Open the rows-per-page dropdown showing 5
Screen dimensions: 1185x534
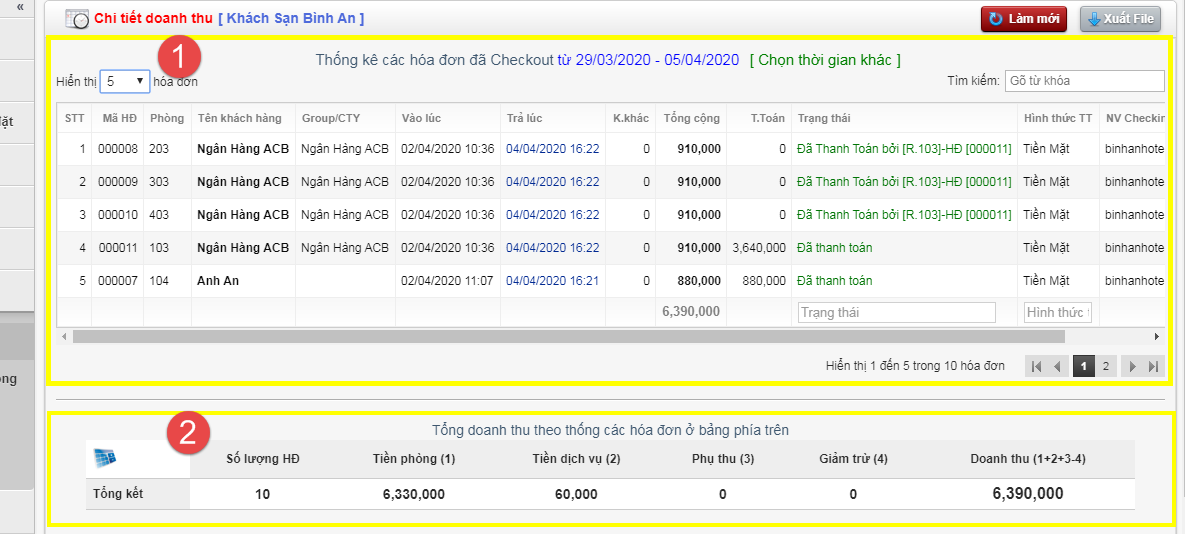click(x=125, y=81)
